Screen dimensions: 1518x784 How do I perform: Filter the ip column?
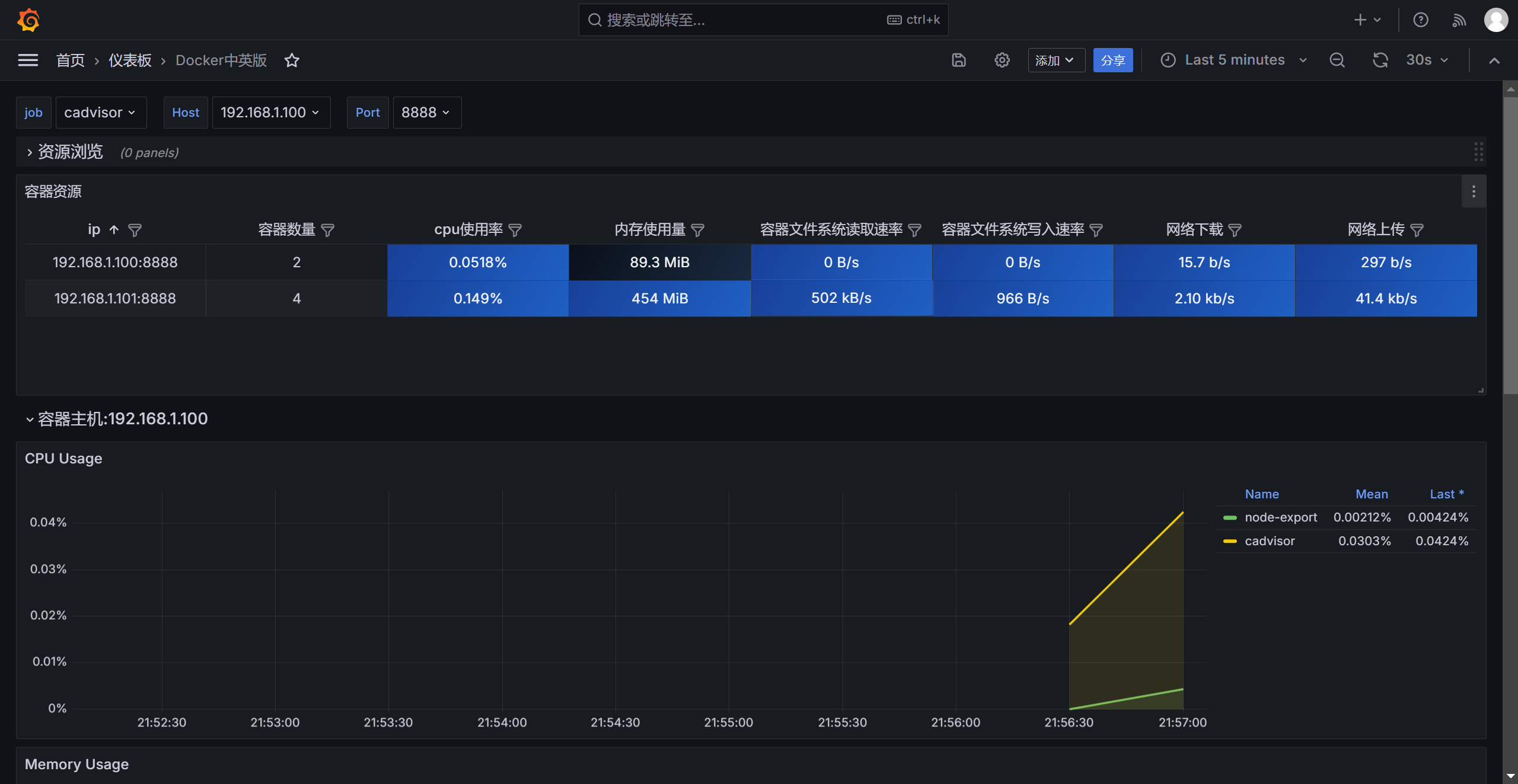tap(135, 230)
